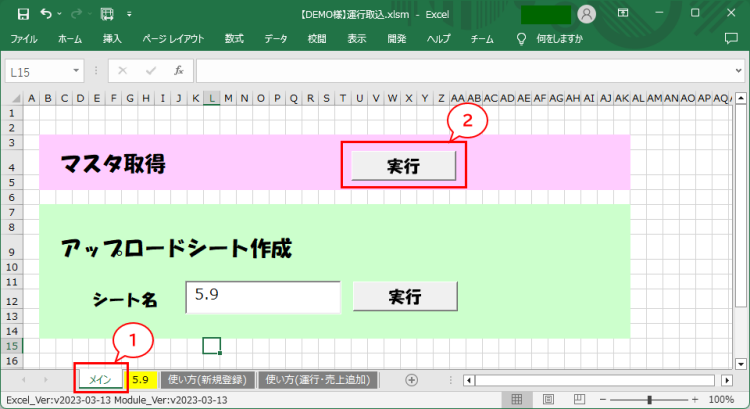Viewport: 750px width, 409px height.
Task: Click the シート名 input box containing 5.9
Action: click(x=262, y=297)
